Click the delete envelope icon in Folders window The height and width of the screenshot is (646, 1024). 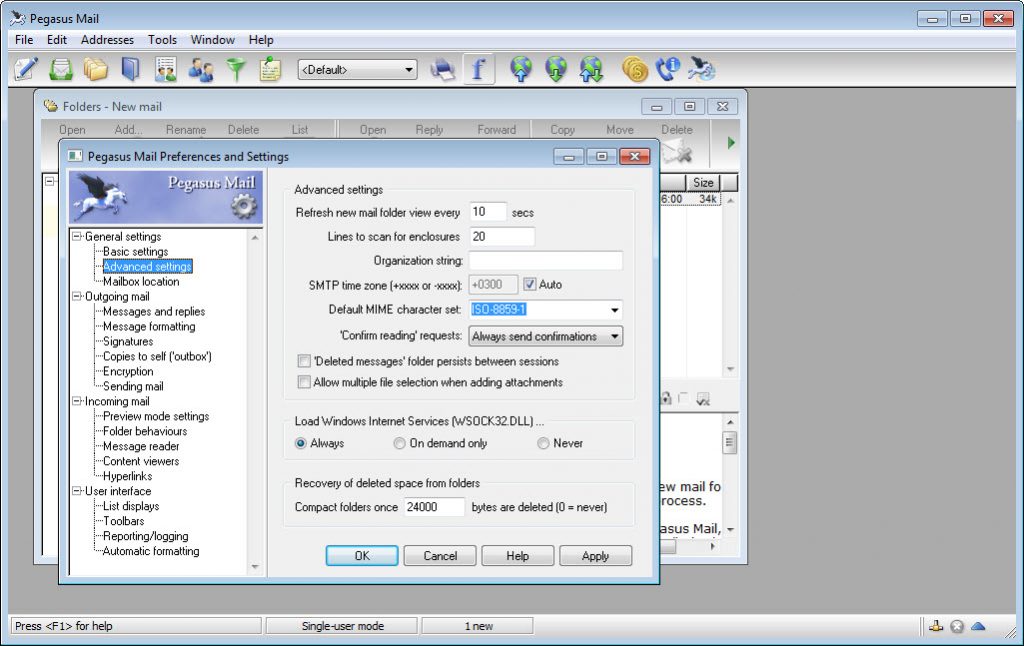click(676, 153)
